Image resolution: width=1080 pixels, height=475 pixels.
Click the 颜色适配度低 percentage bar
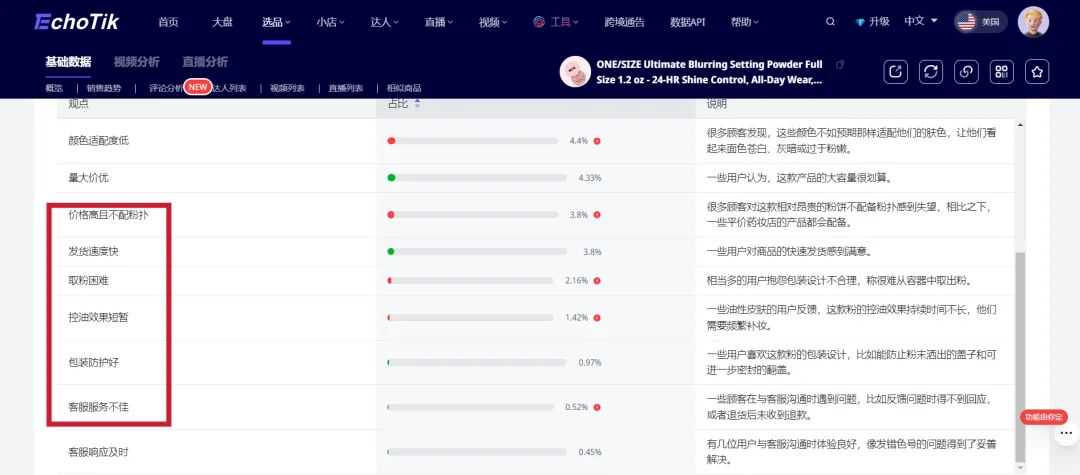click(472, 141)
